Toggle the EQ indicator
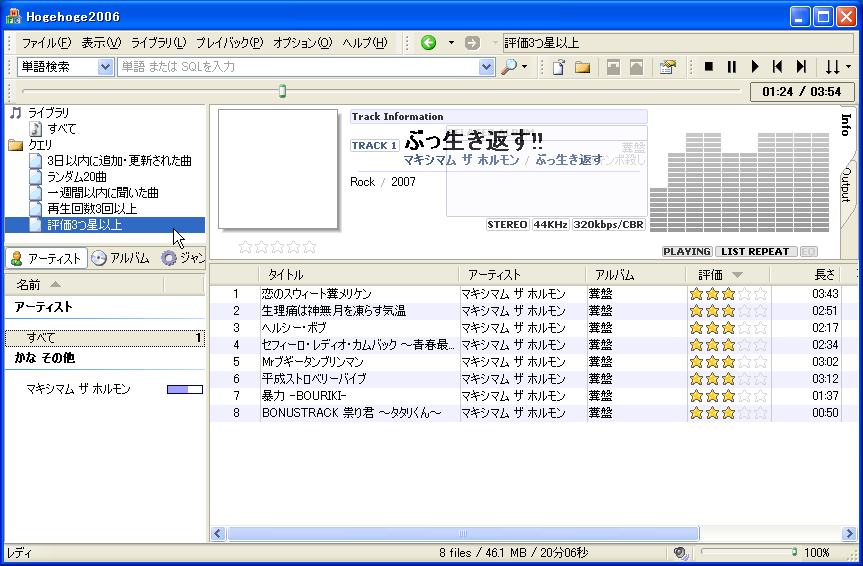 click(809, 252)
